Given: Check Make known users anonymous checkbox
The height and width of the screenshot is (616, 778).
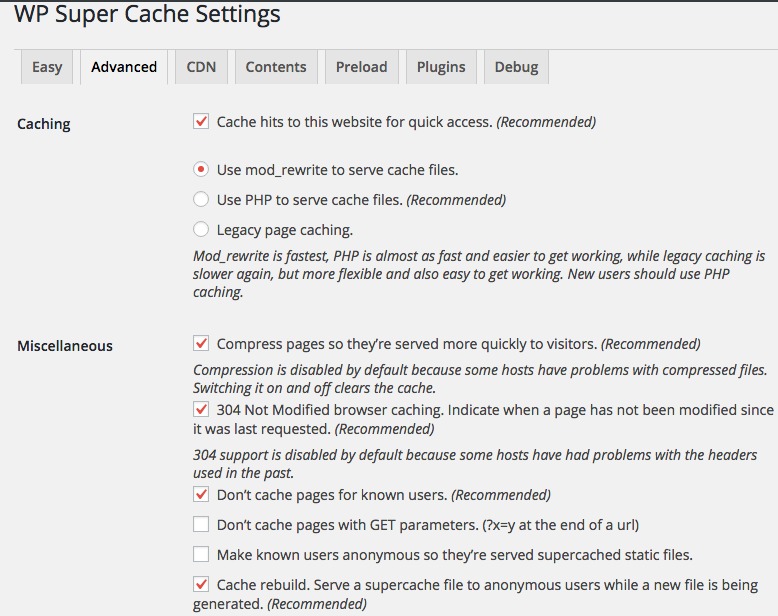Looking at the screenshot, I should [x=201, y=555].
